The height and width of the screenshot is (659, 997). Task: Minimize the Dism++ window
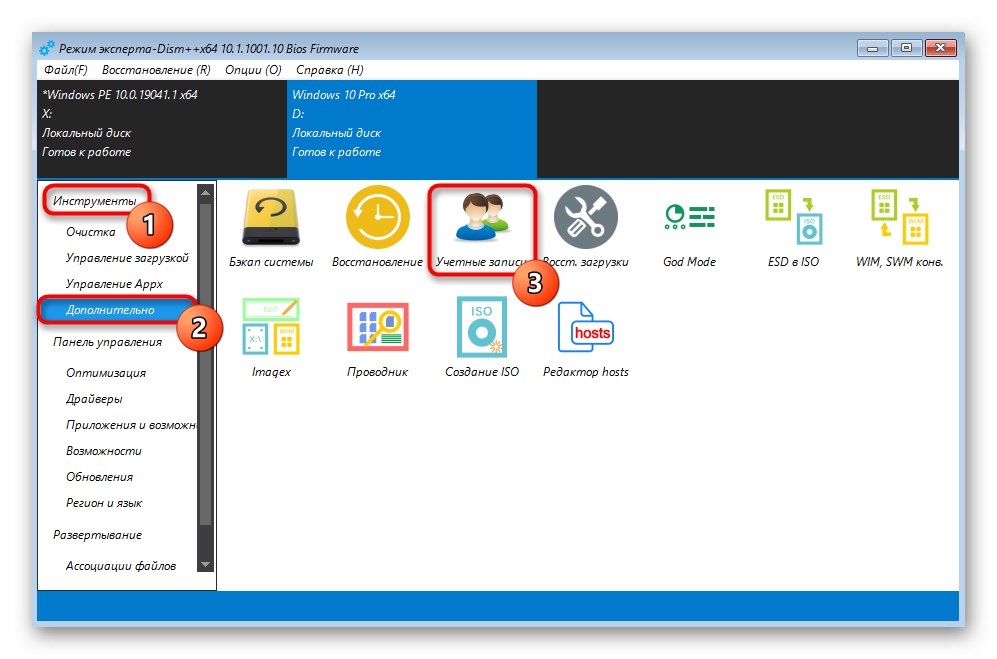tap(872, 48)
